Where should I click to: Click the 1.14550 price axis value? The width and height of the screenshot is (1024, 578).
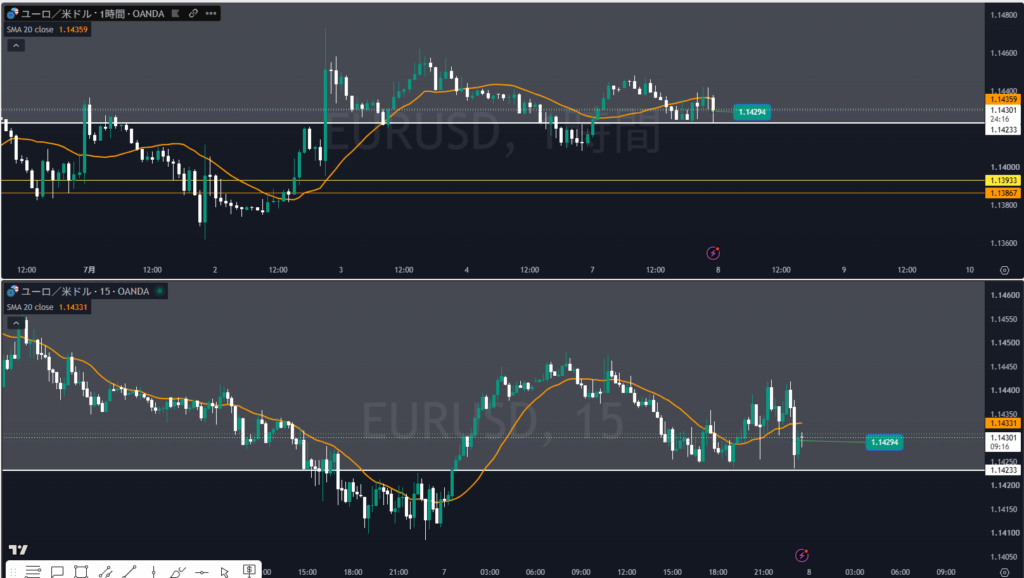click(x=1003, y=319)
